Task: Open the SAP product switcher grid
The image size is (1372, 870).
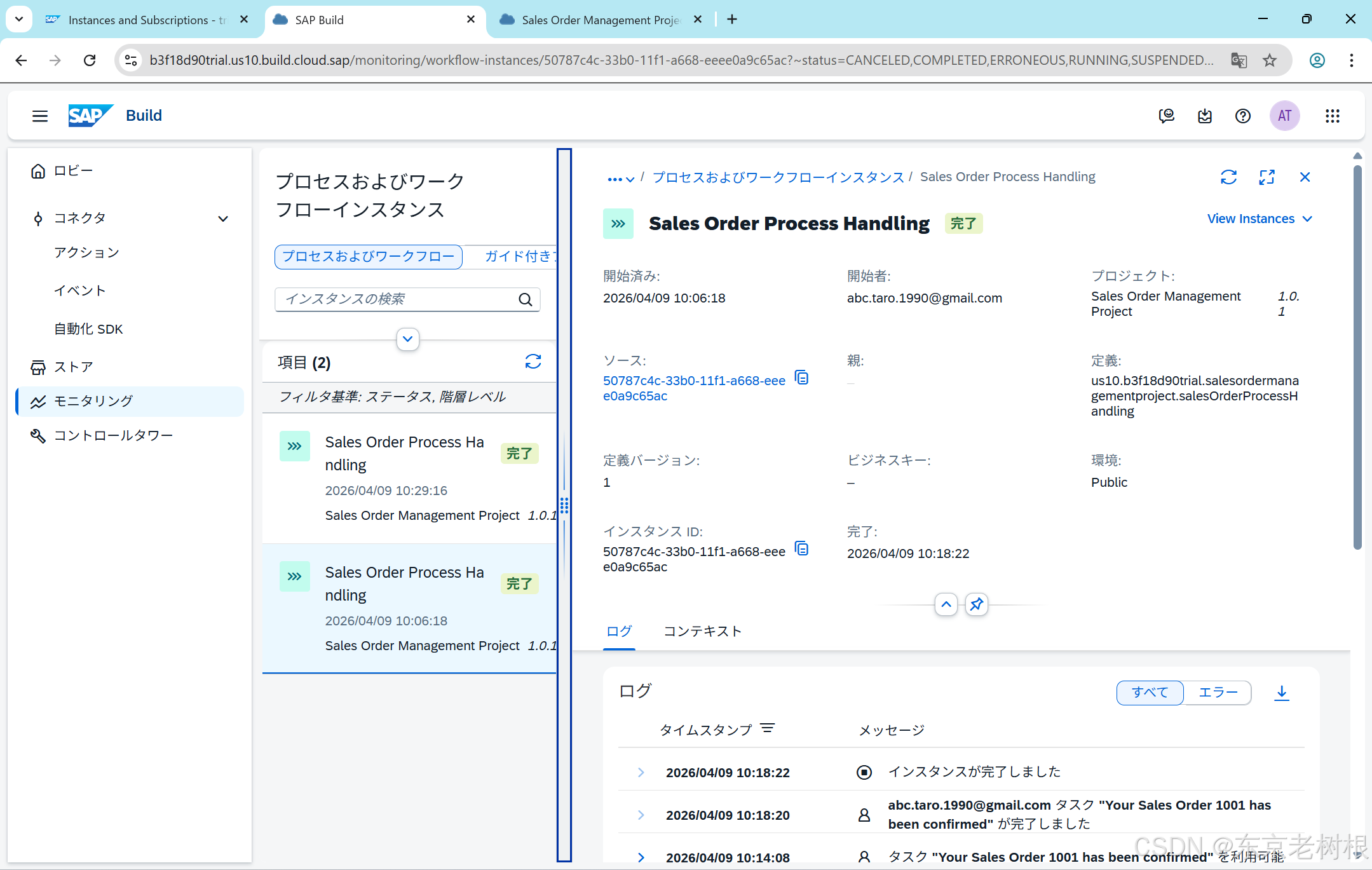Action: (1332, 116)
